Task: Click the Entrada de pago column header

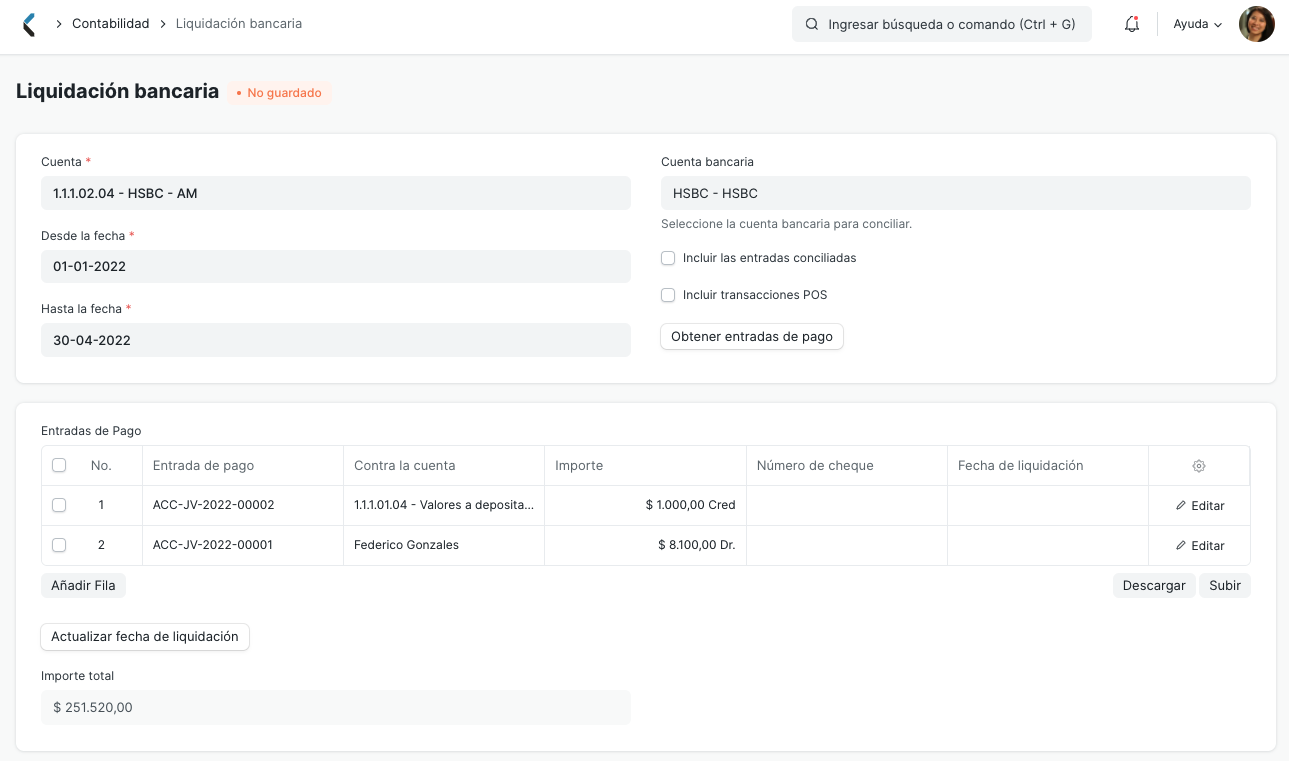Action: coord(243,466)
